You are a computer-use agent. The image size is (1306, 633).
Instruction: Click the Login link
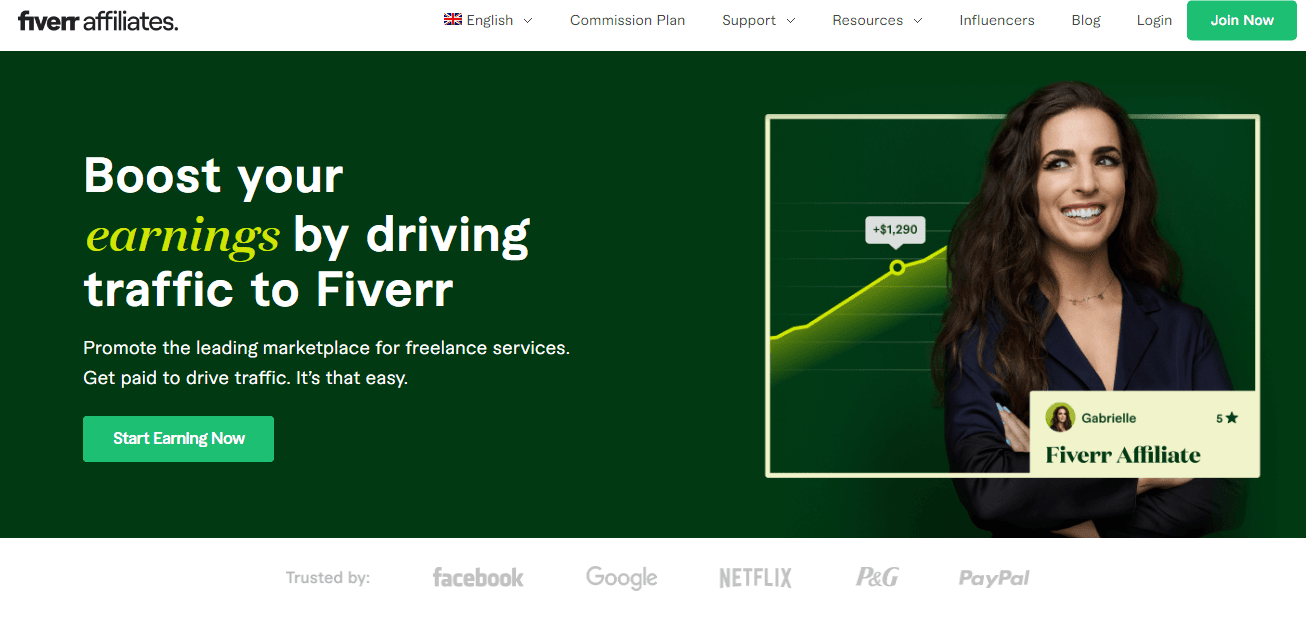click(x=1154, y=20)
